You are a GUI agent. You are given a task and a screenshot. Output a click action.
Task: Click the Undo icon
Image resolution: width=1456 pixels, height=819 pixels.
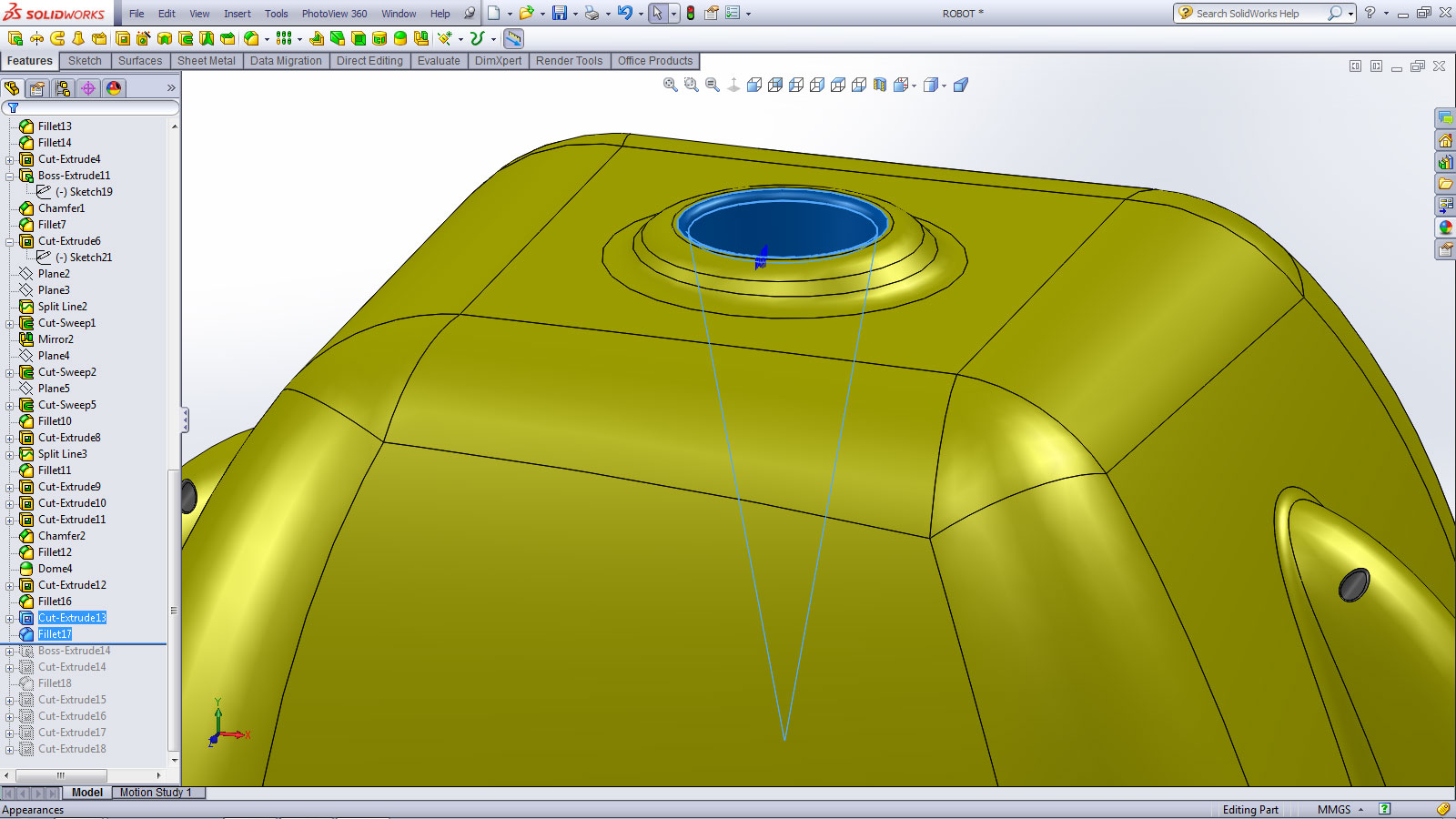pyautogui.click(x=625, y=13)
